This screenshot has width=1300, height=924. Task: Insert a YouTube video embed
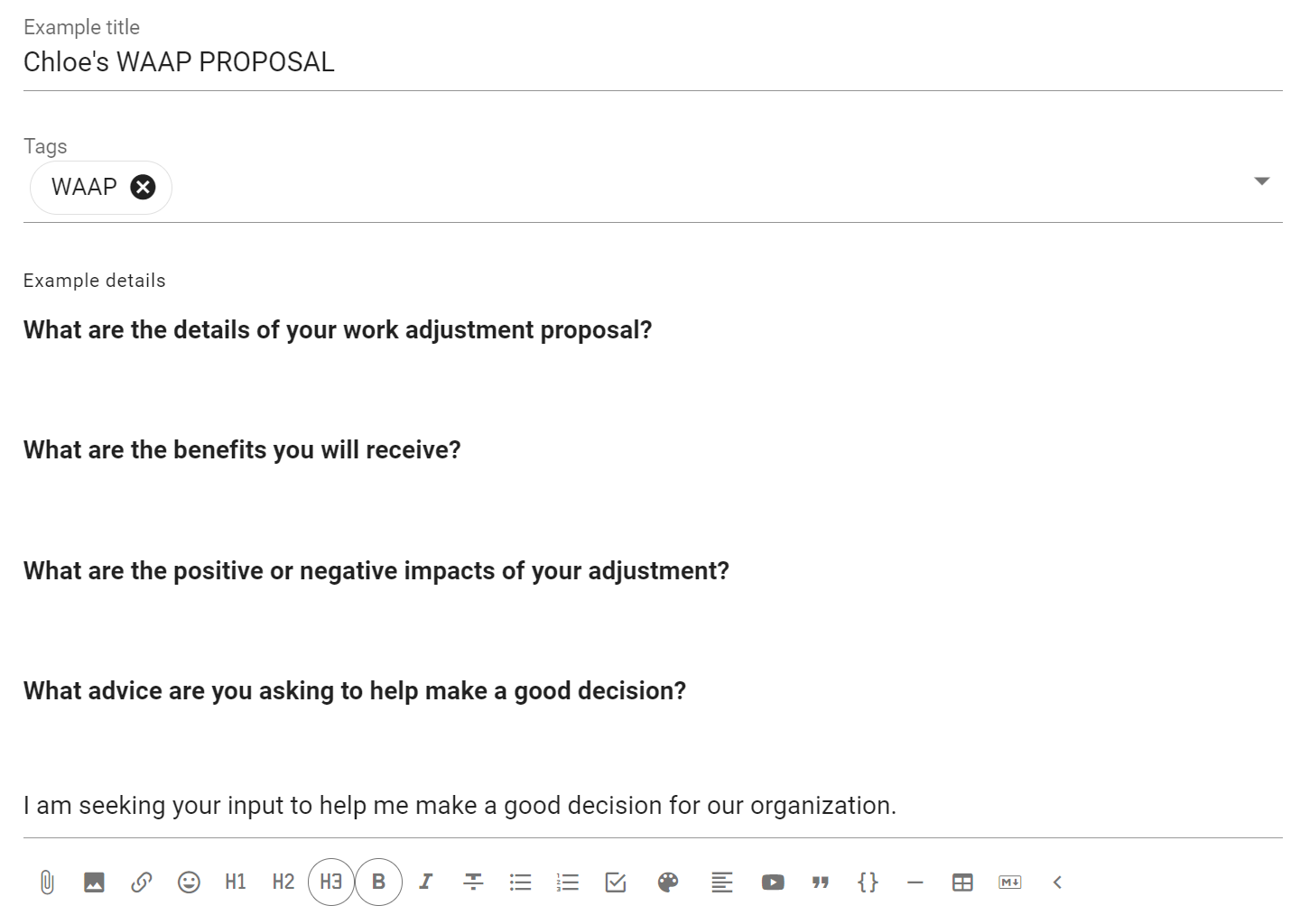[773, 882]
